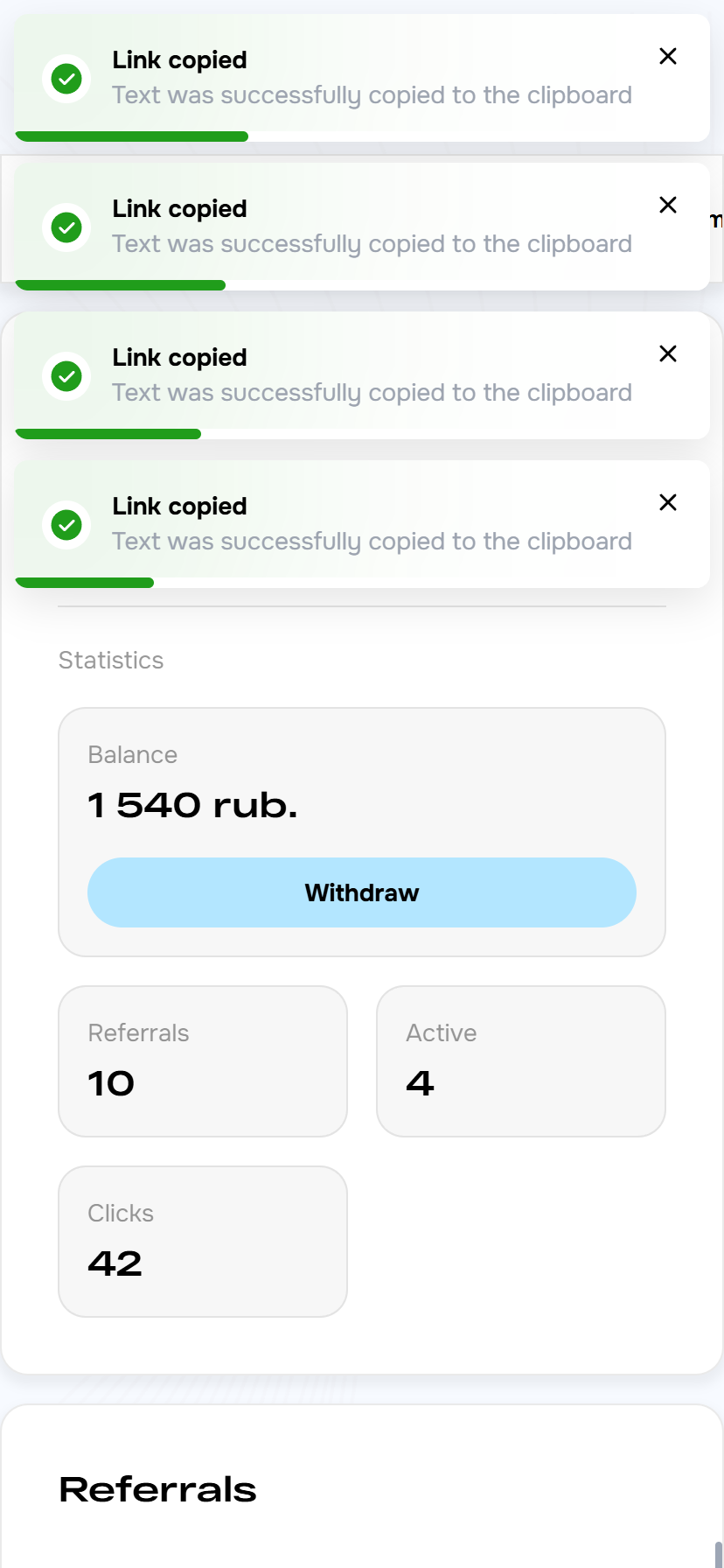Click the green progress bar of the first toast

tap(131, 136)
